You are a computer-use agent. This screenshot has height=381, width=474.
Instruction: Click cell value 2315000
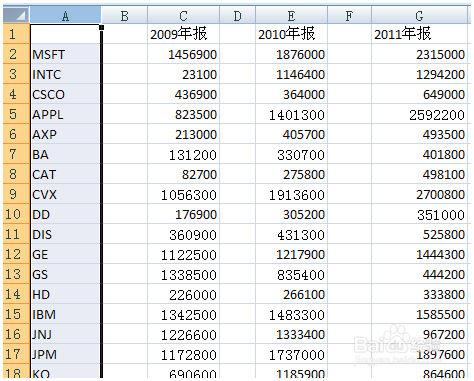click(x=419, y=54)
